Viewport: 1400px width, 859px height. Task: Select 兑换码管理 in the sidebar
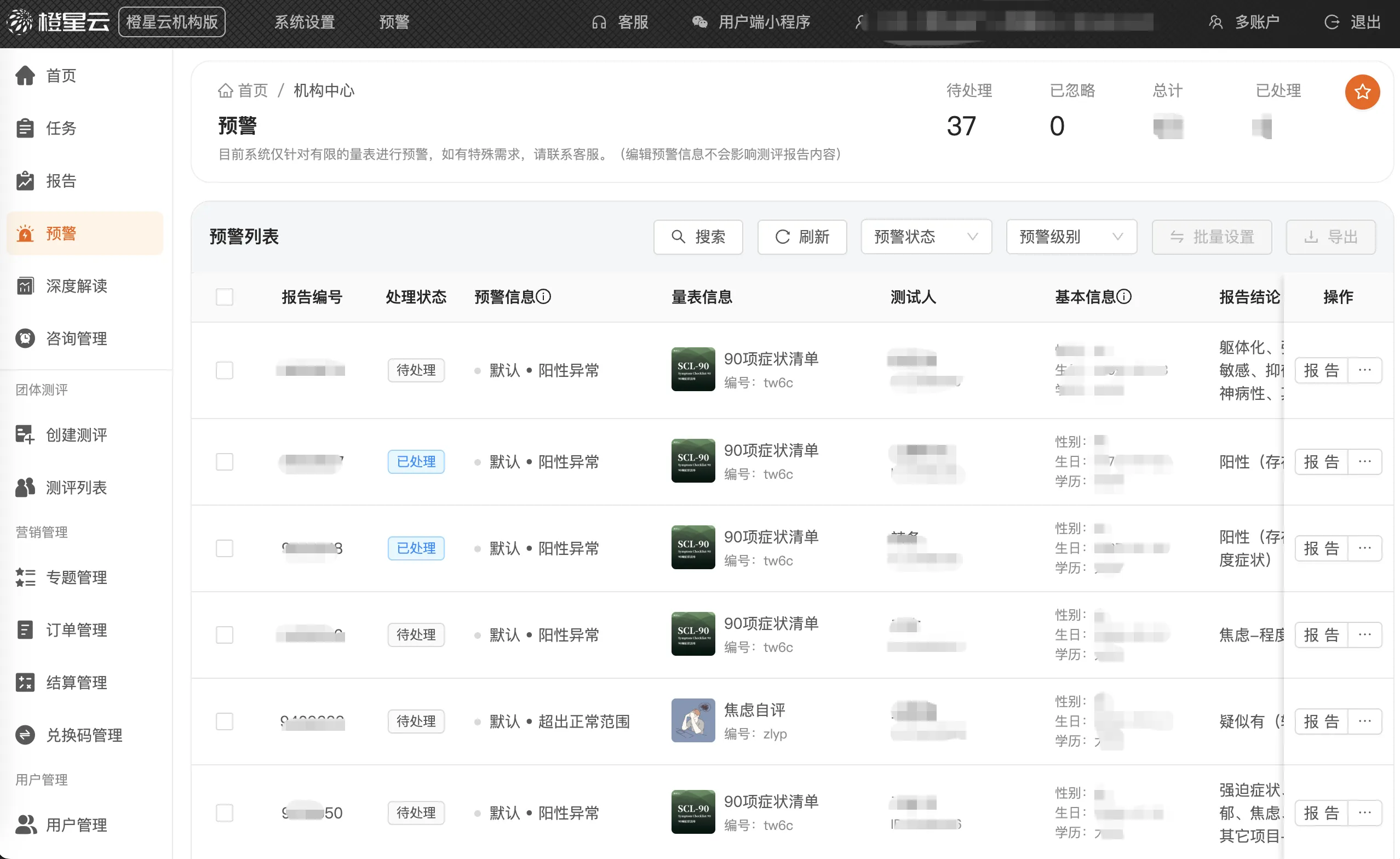pyautogui.click(x=83, y=735)
